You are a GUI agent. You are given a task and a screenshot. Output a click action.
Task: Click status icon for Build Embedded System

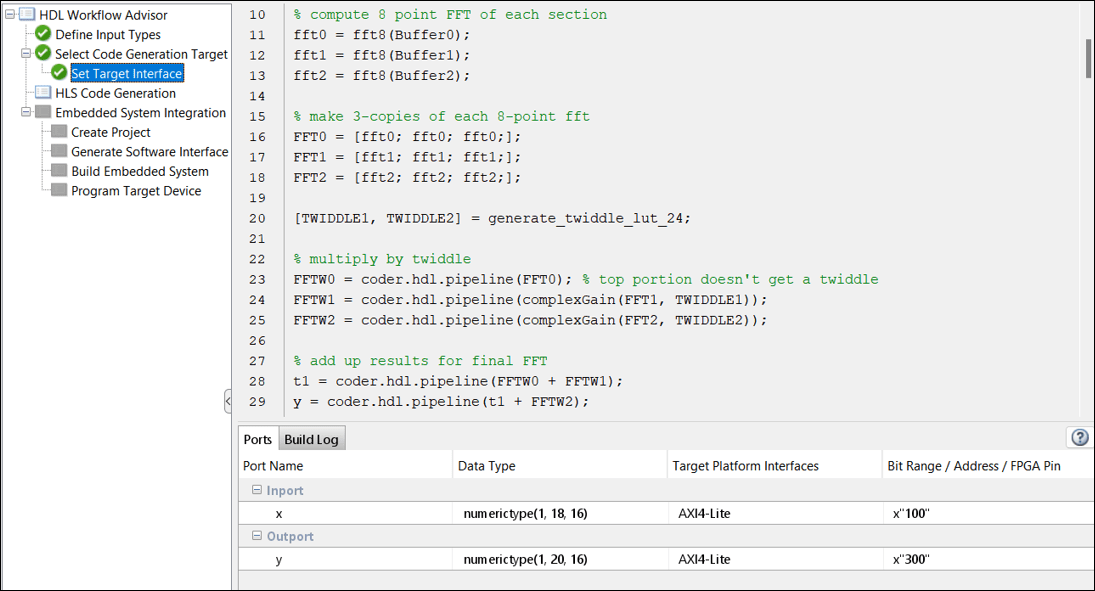click(57, 171)
